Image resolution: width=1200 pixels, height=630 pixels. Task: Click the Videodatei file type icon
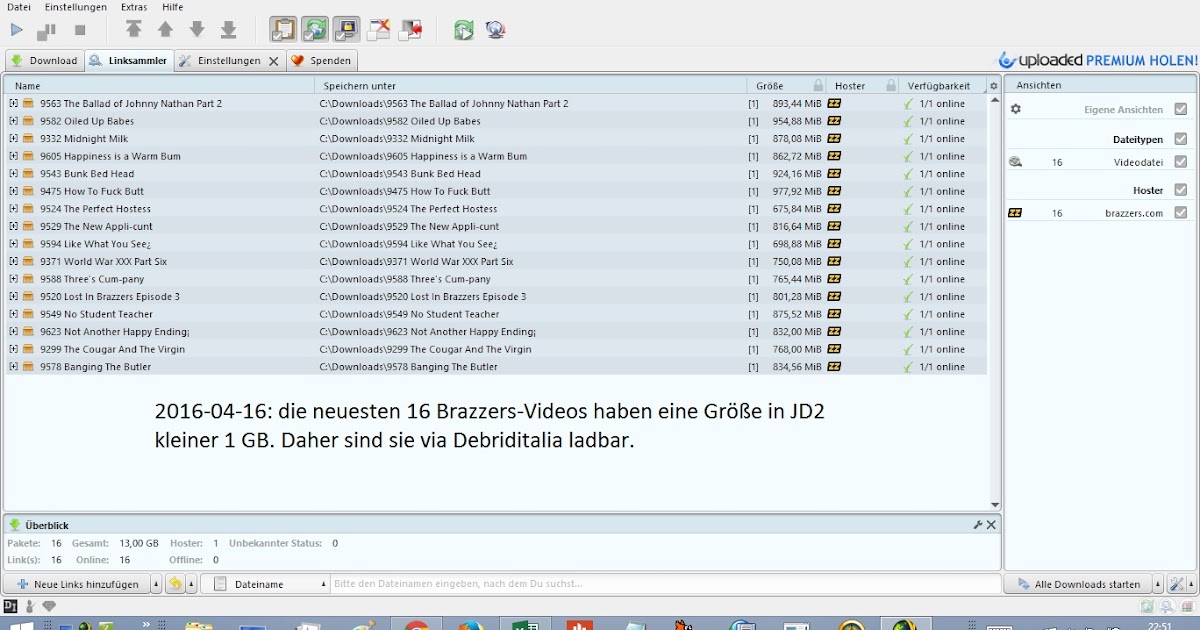1016,162
